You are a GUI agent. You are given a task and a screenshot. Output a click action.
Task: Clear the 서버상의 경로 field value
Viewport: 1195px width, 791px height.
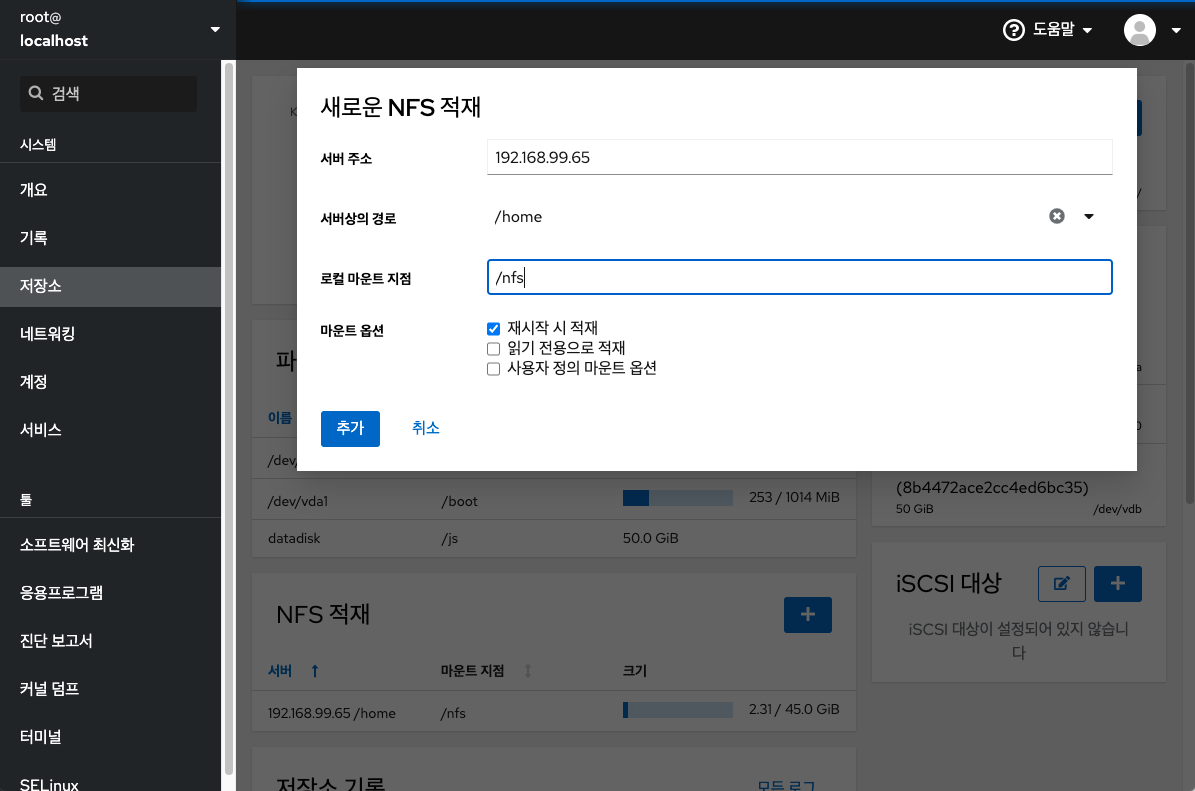1057,216
